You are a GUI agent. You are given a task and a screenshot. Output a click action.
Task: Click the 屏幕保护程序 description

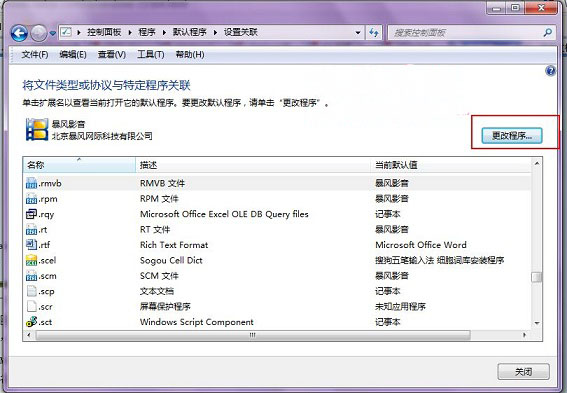click(165, 307)
